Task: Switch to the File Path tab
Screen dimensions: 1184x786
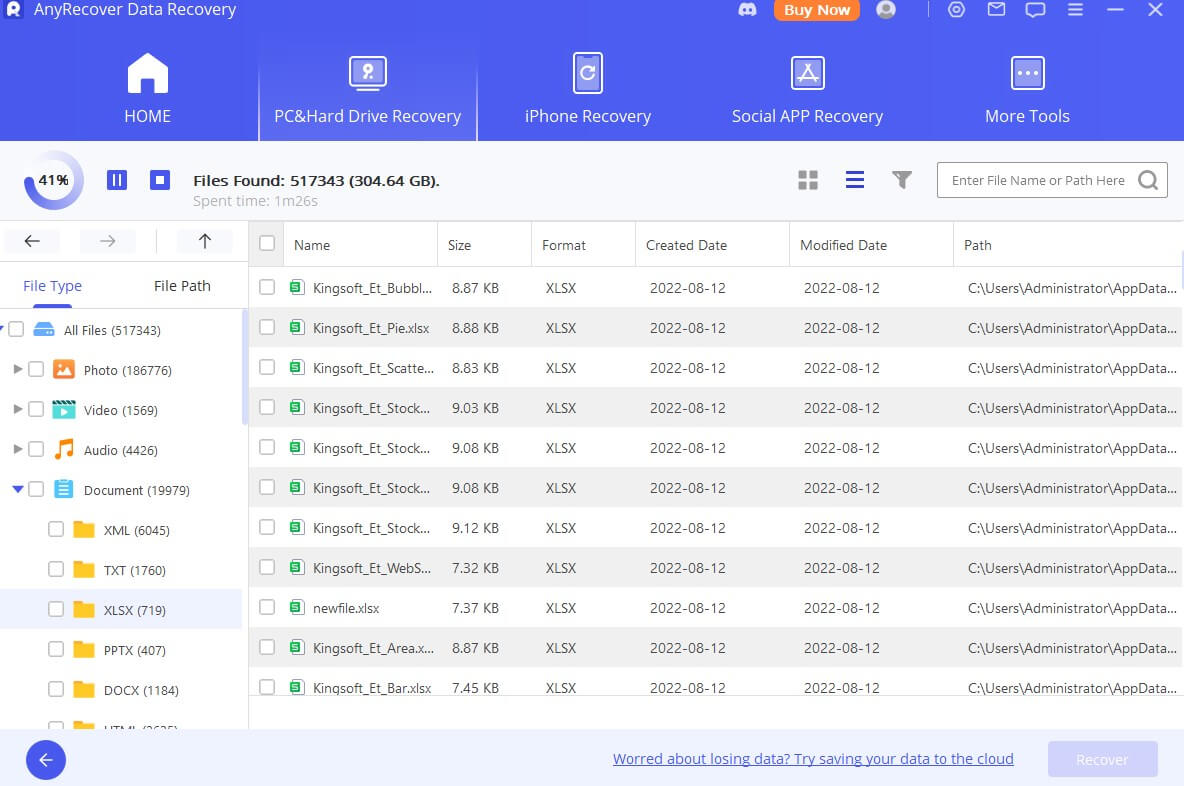Action: (x=181, y=285)
